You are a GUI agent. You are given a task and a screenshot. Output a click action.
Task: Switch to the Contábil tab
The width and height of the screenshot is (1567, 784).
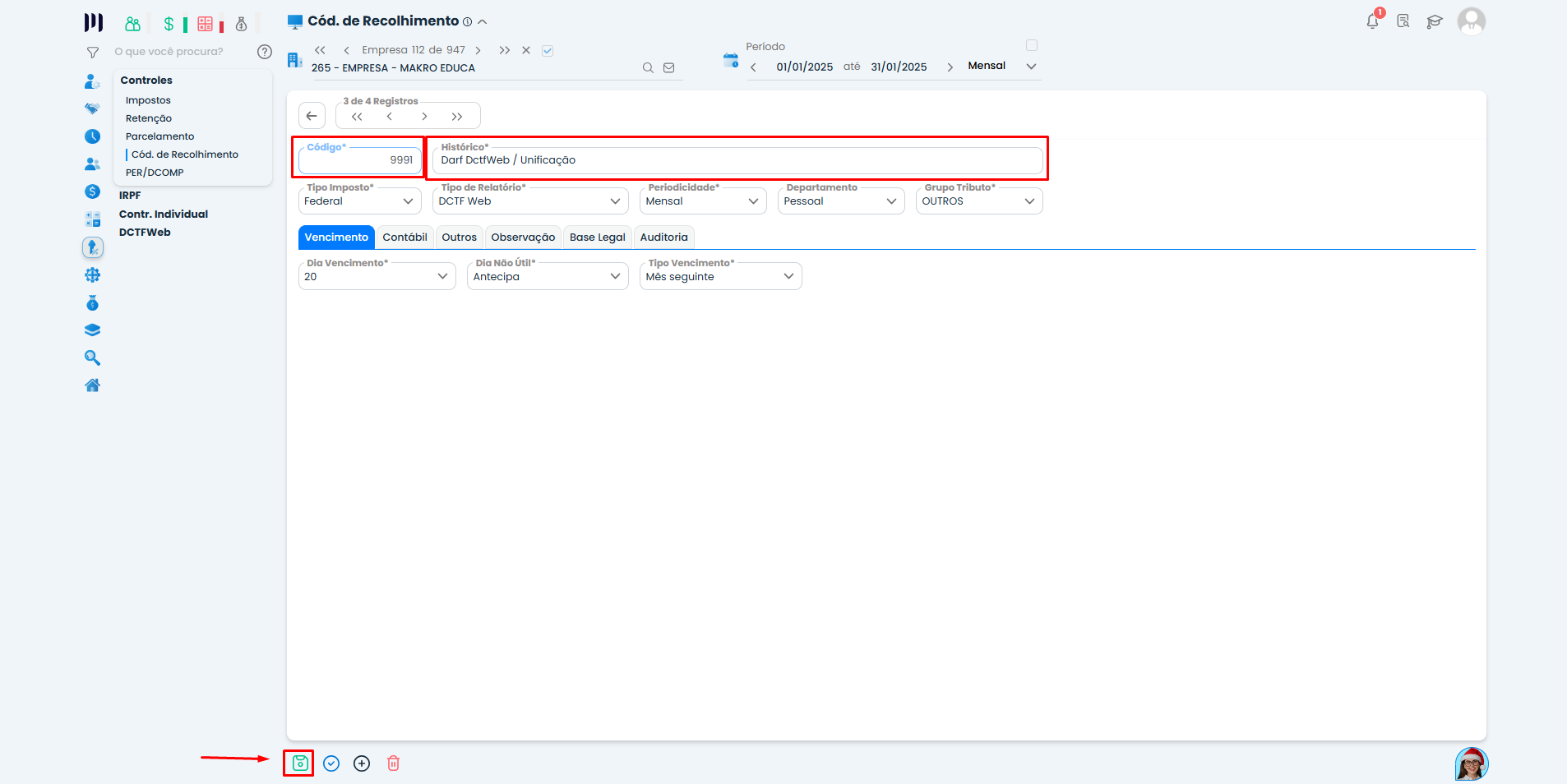pyautogui.click(x=404, y=238)
